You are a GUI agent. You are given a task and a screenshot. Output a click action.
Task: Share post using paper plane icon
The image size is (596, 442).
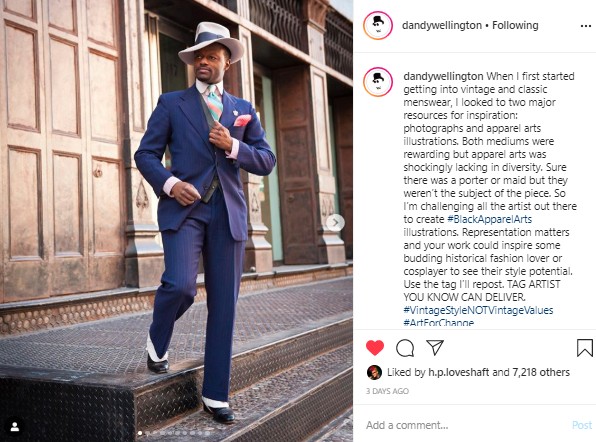pyautogui.click(x=435, y=347)
